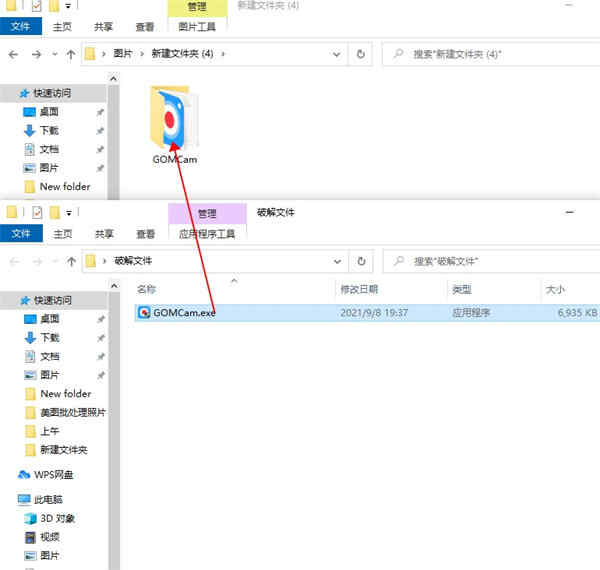The height and width of the screenshot is (570, 600).
Task: Open the 主页 tab in the top window
Action: pos(62,27)
